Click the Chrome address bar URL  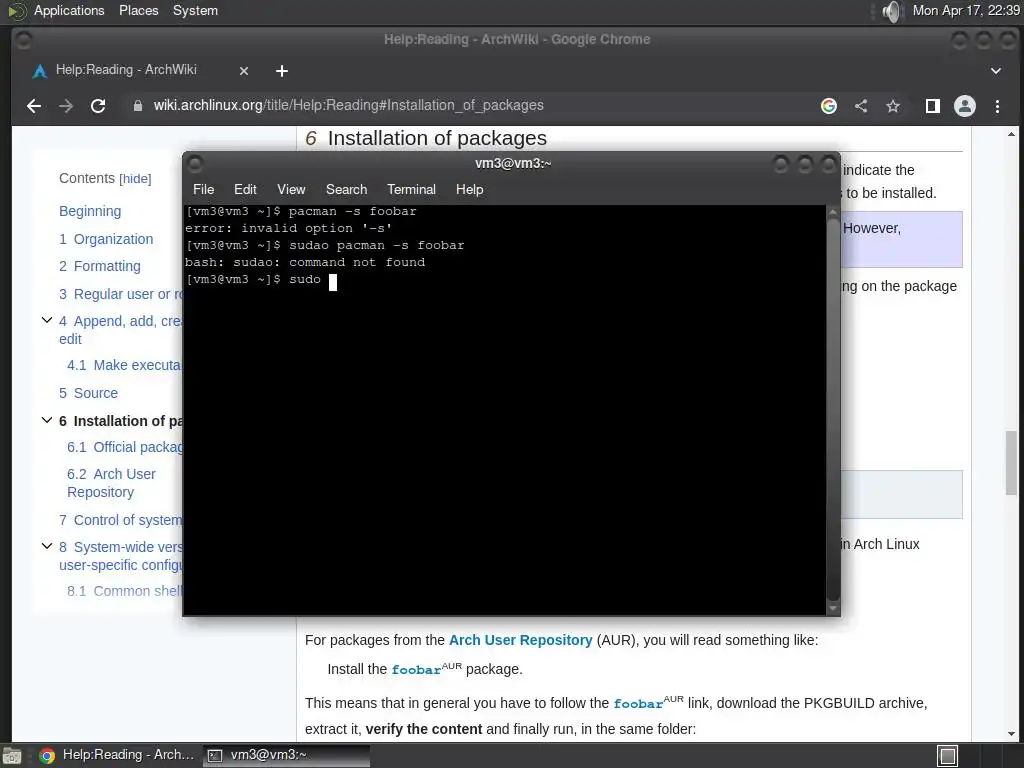(348, 106)
